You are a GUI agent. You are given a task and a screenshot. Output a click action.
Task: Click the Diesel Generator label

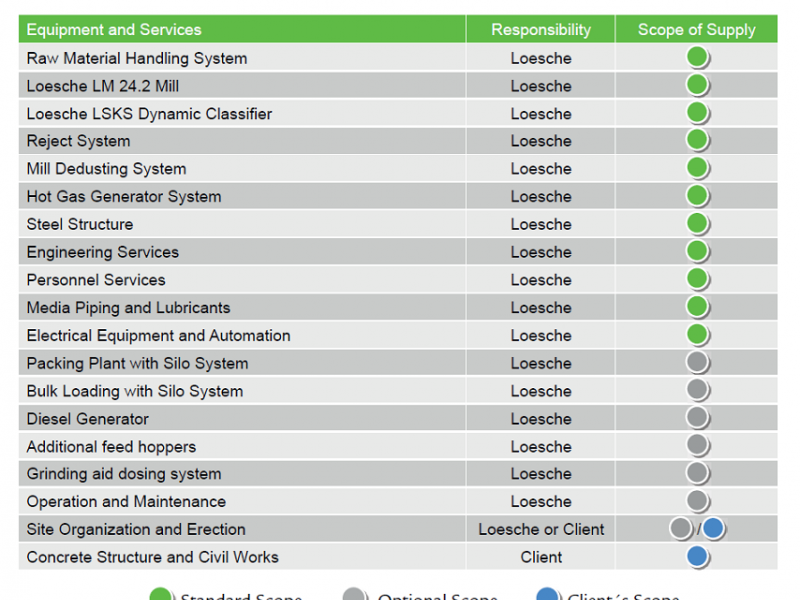click(88, 419)
